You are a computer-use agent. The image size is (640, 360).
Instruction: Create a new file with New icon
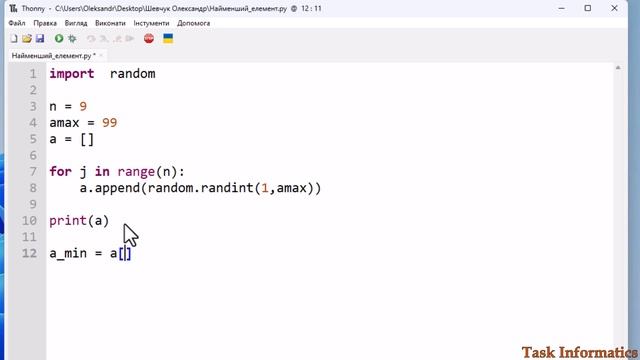(x=14, y=39)
